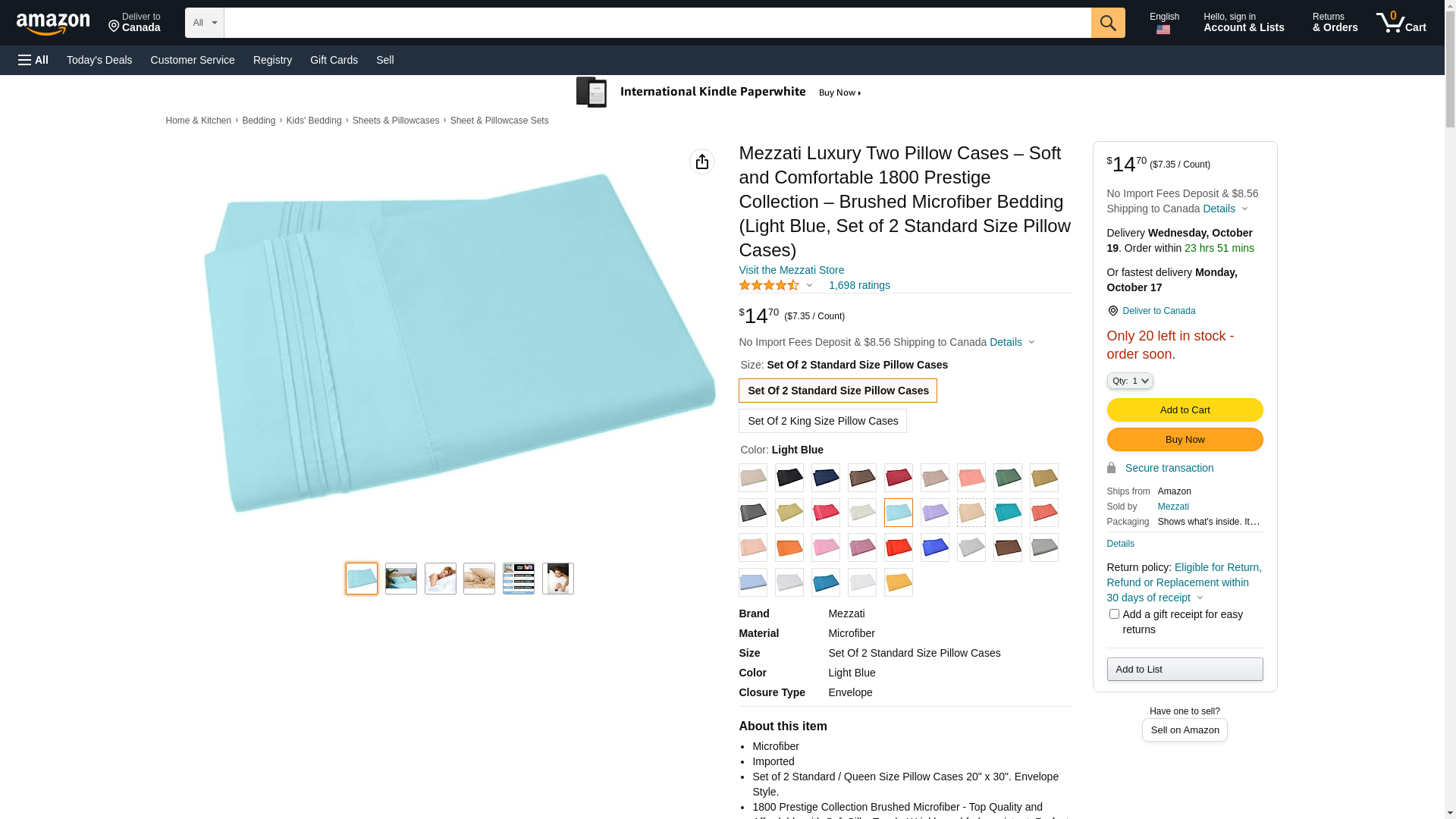The image size is (1456, 819).
Task: Open the shopping cart icon
Action: click(x=1401, y=23)
